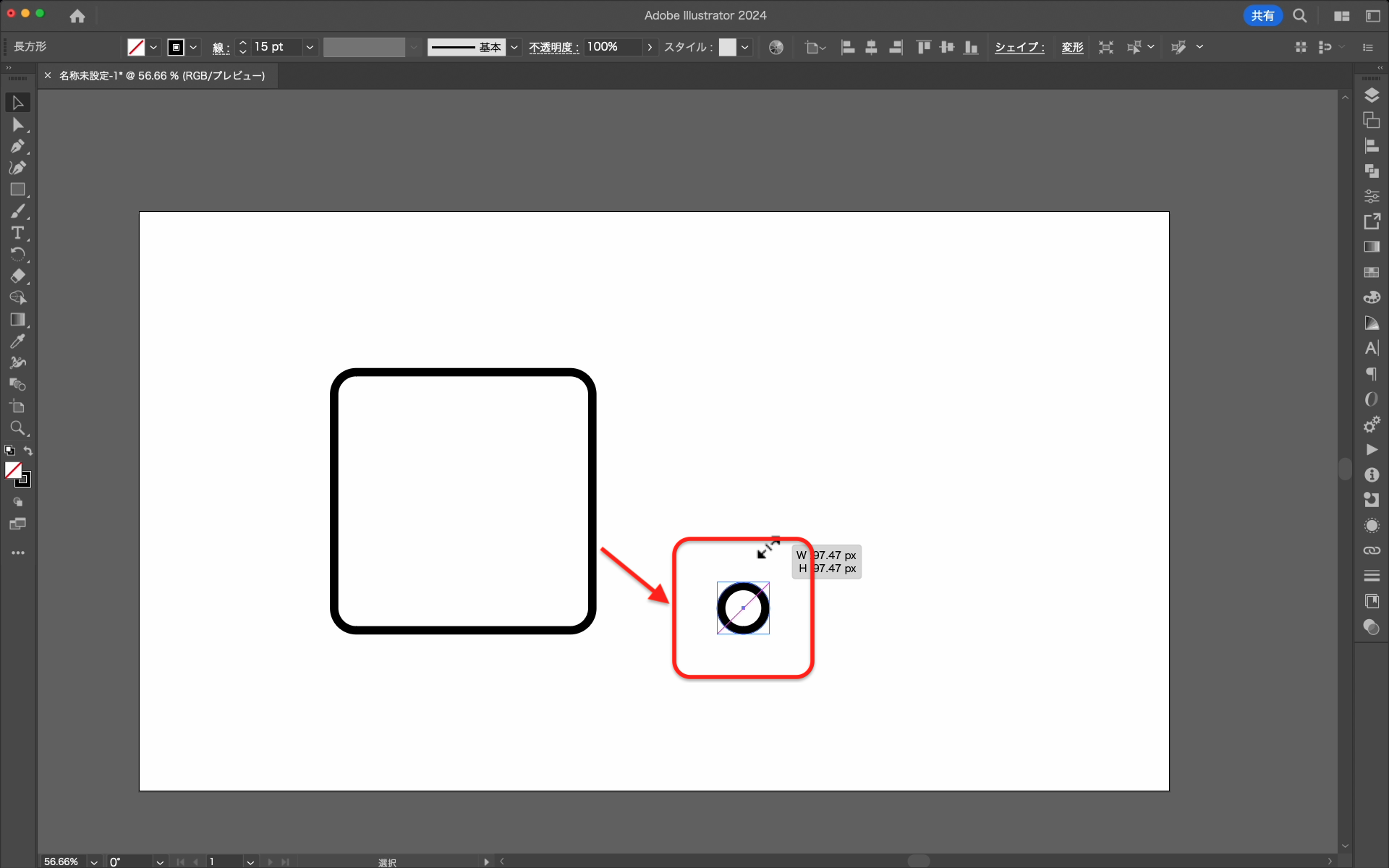
Task: Select the Selection tool arrow
Action: (x=17, y=103)
